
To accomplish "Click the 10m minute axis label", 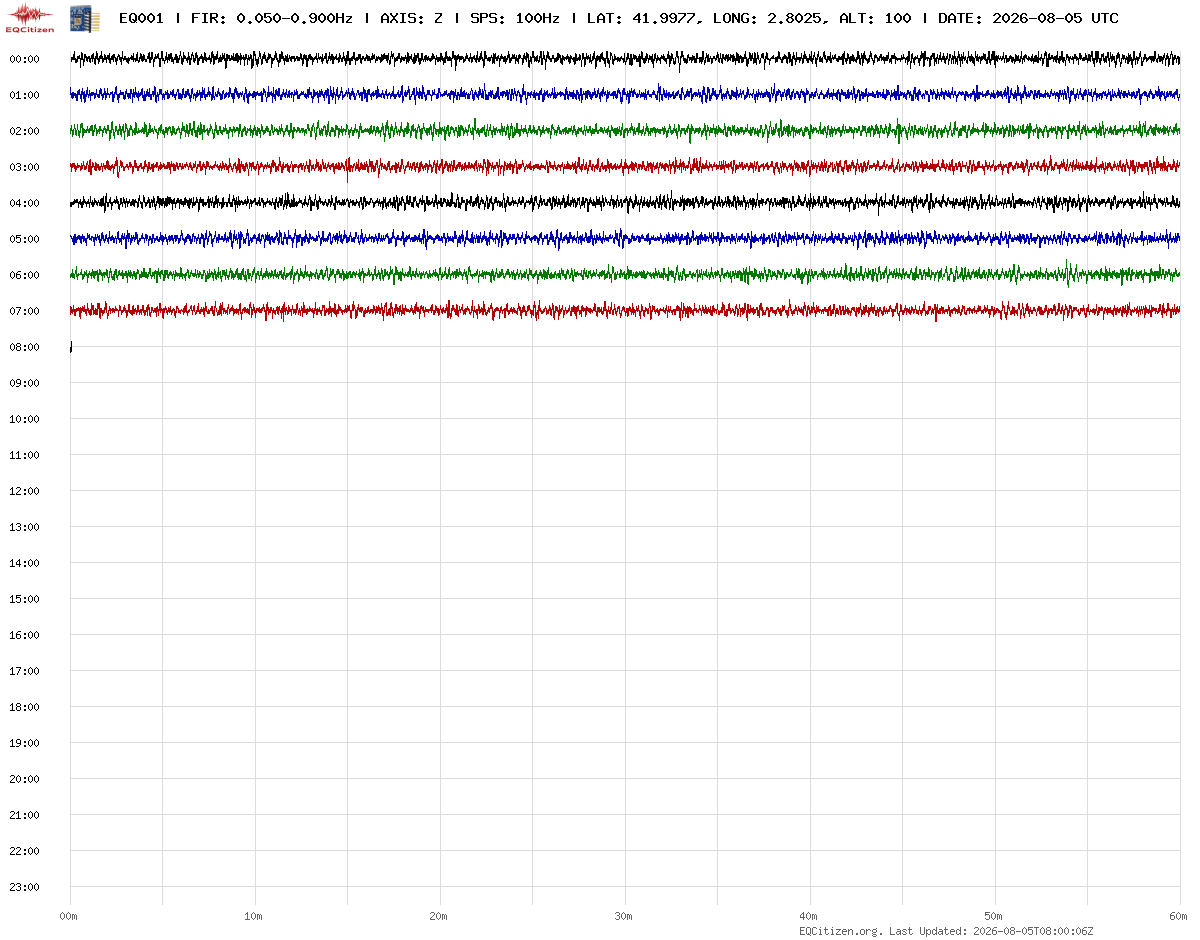I will click(253, 916).
